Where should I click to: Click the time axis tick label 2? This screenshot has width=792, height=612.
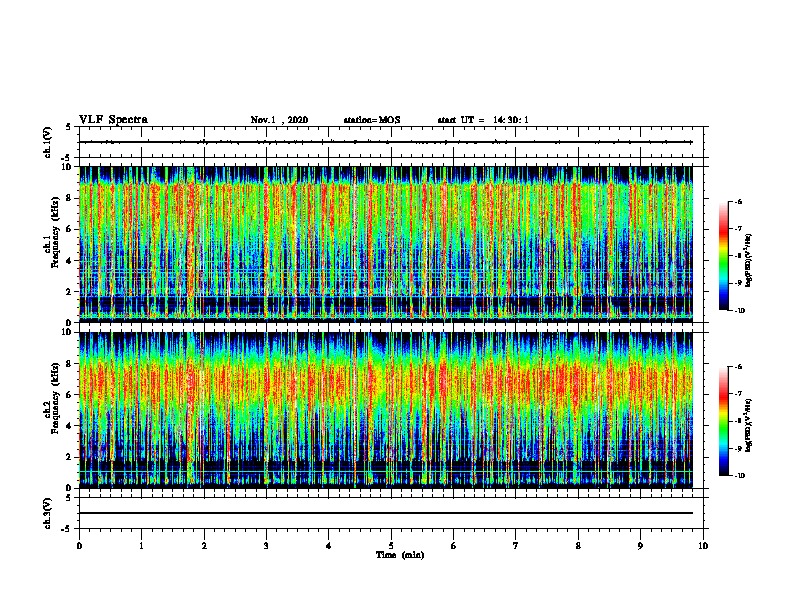[x=204, y=546]
